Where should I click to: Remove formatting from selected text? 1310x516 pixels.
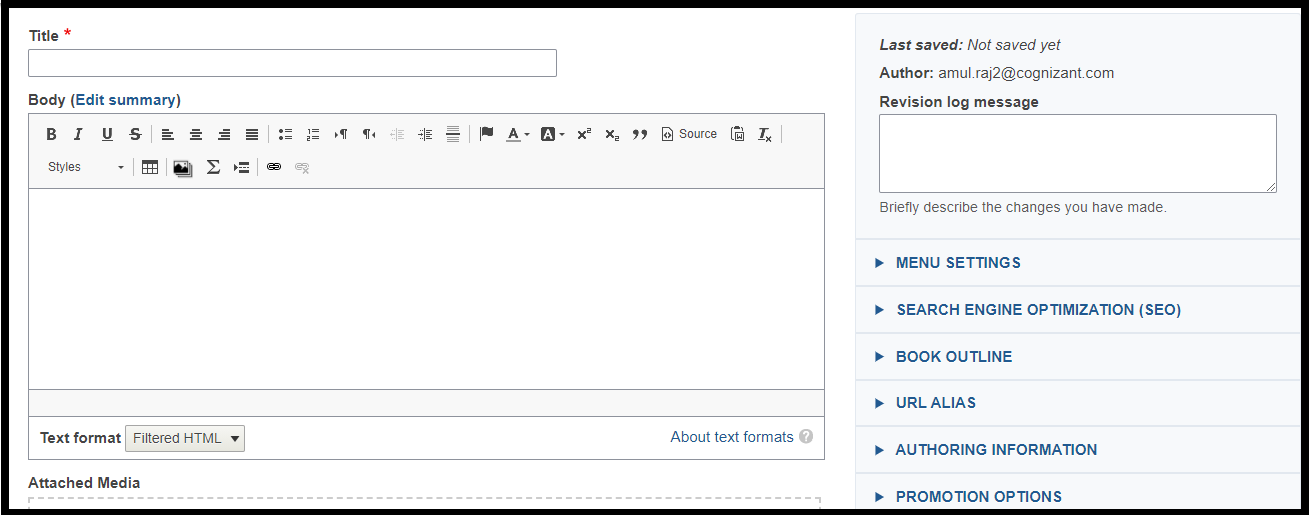[x=765, y=134]
